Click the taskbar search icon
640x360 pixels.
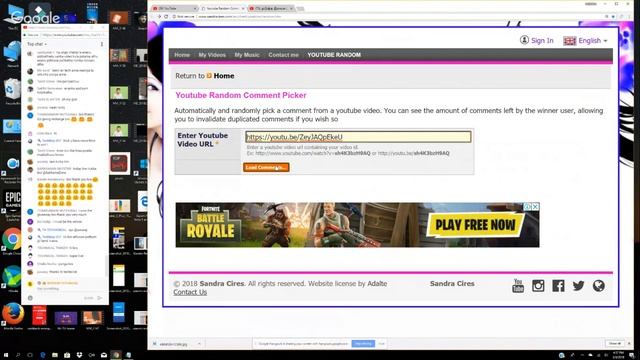[x=18, y=355]
